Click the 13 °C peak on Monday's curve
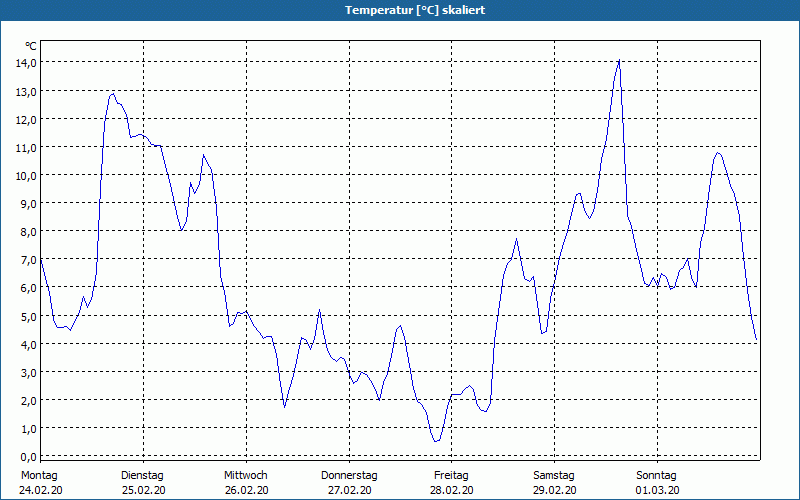Viewport: 800px width, 500px height. (113, 93)
